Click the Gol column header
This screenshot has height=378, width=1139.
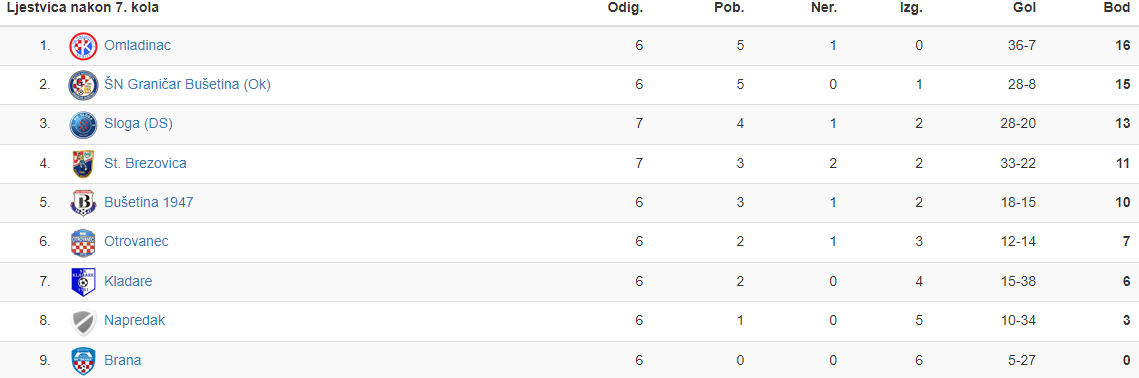[1025, 8]
